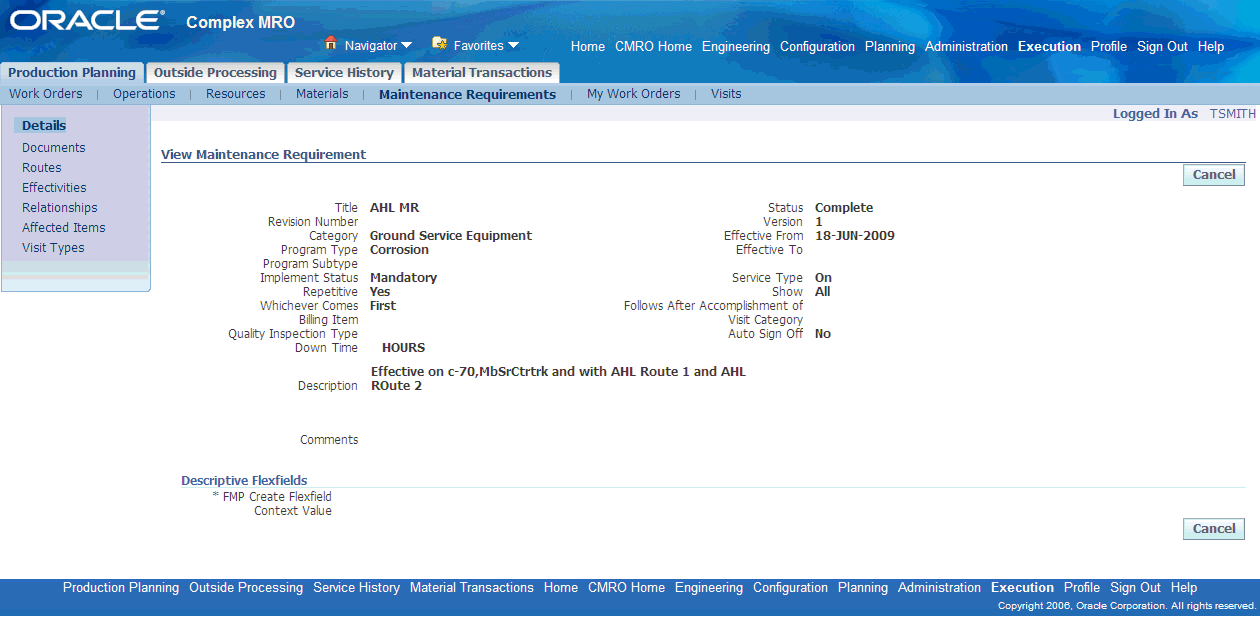Click Service History in footer

356,588
